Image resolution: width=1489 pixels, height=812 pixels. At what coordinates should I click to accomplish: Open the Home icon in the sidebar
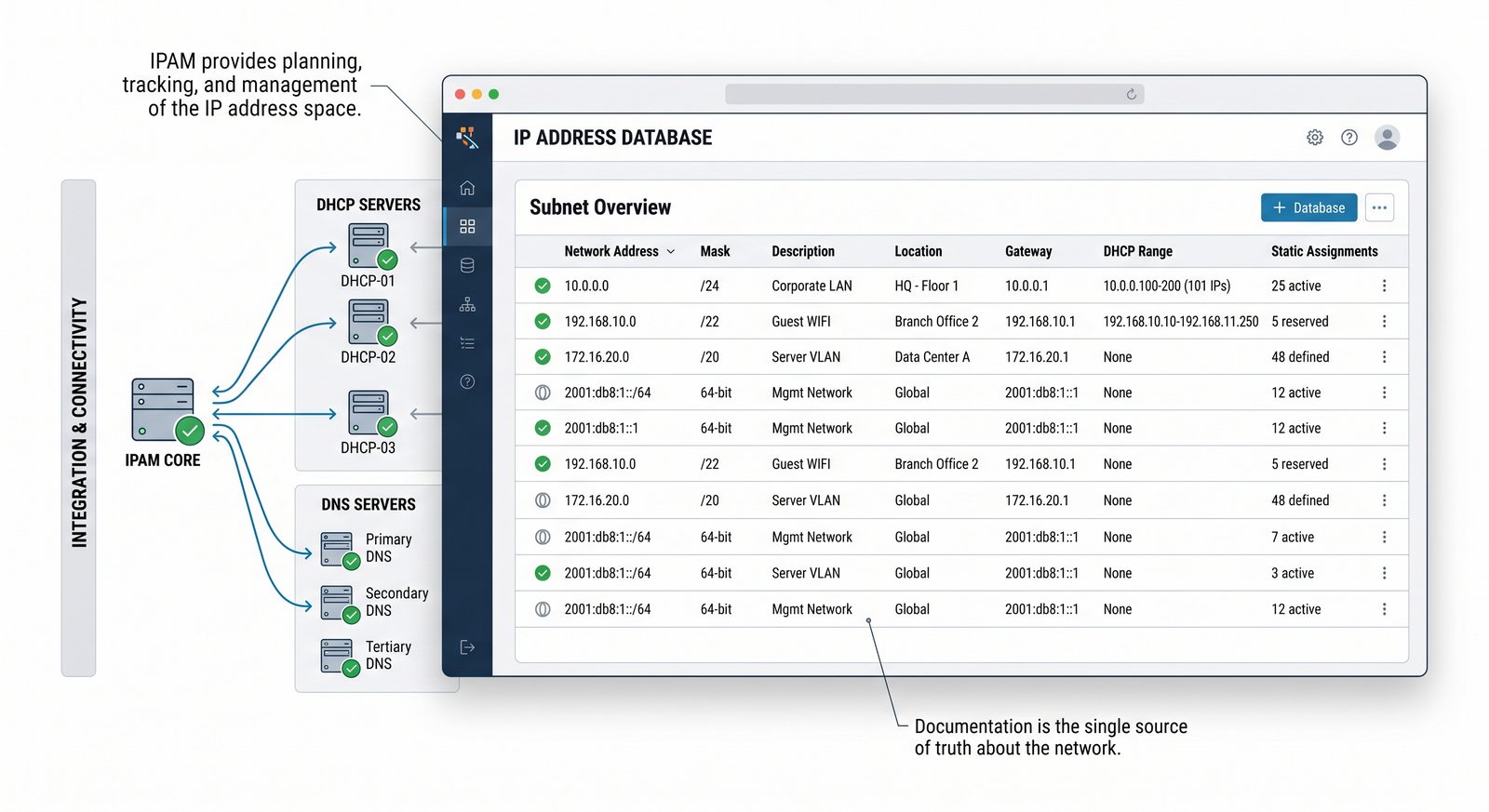point(467,188)
